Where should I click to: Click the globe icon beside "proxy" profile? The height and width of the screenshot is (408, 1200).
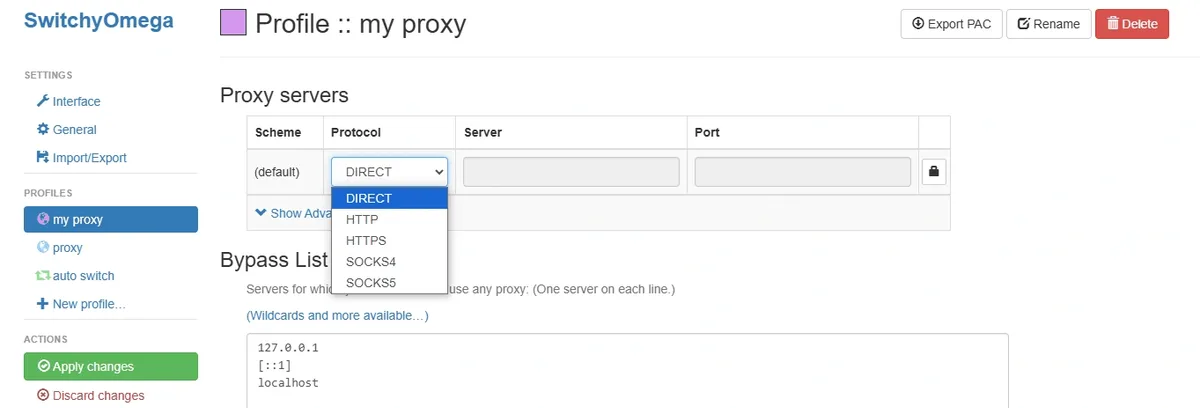(x=43, y=247)
